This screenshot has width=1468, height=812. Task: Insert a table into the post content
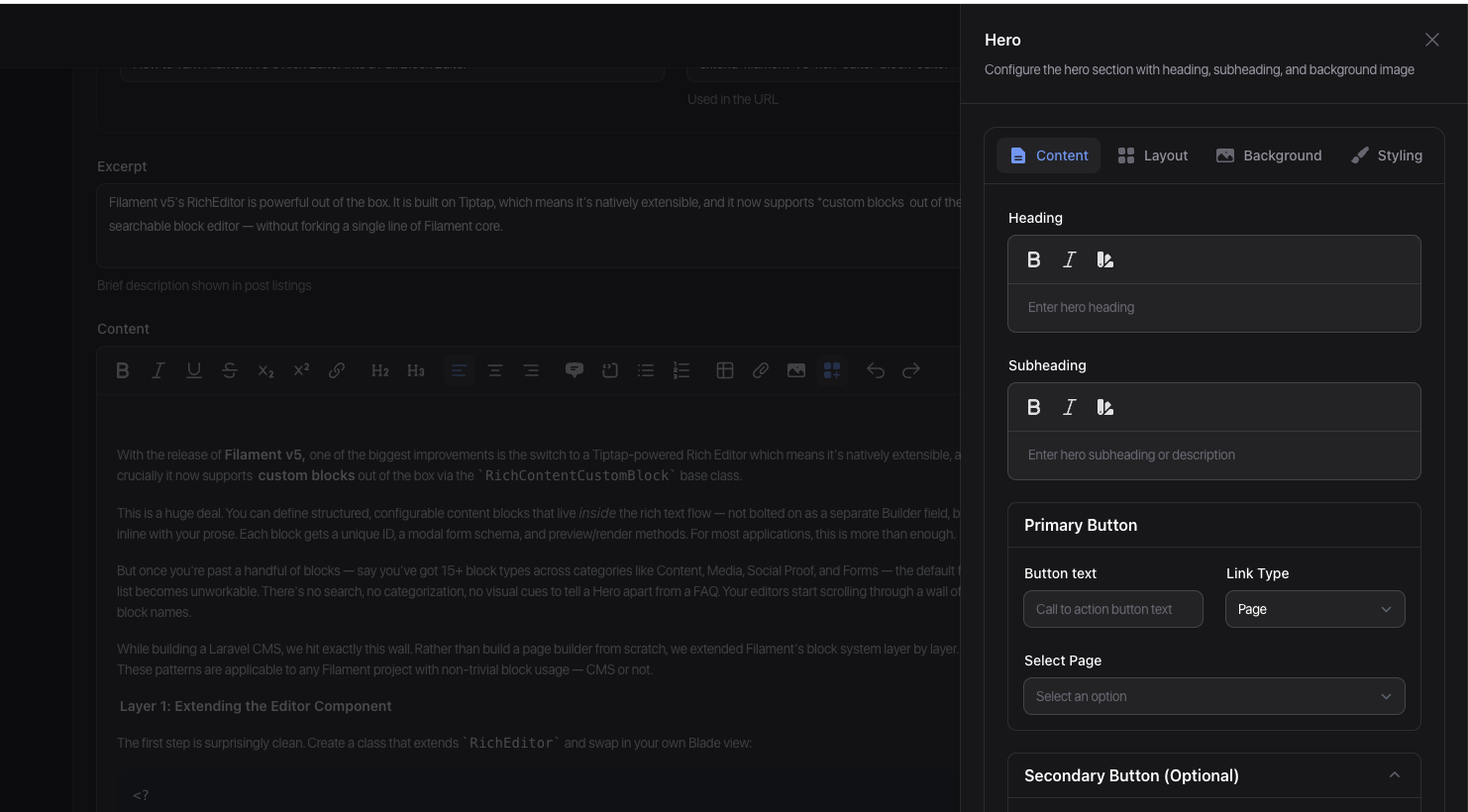click(x=724, y=369)
